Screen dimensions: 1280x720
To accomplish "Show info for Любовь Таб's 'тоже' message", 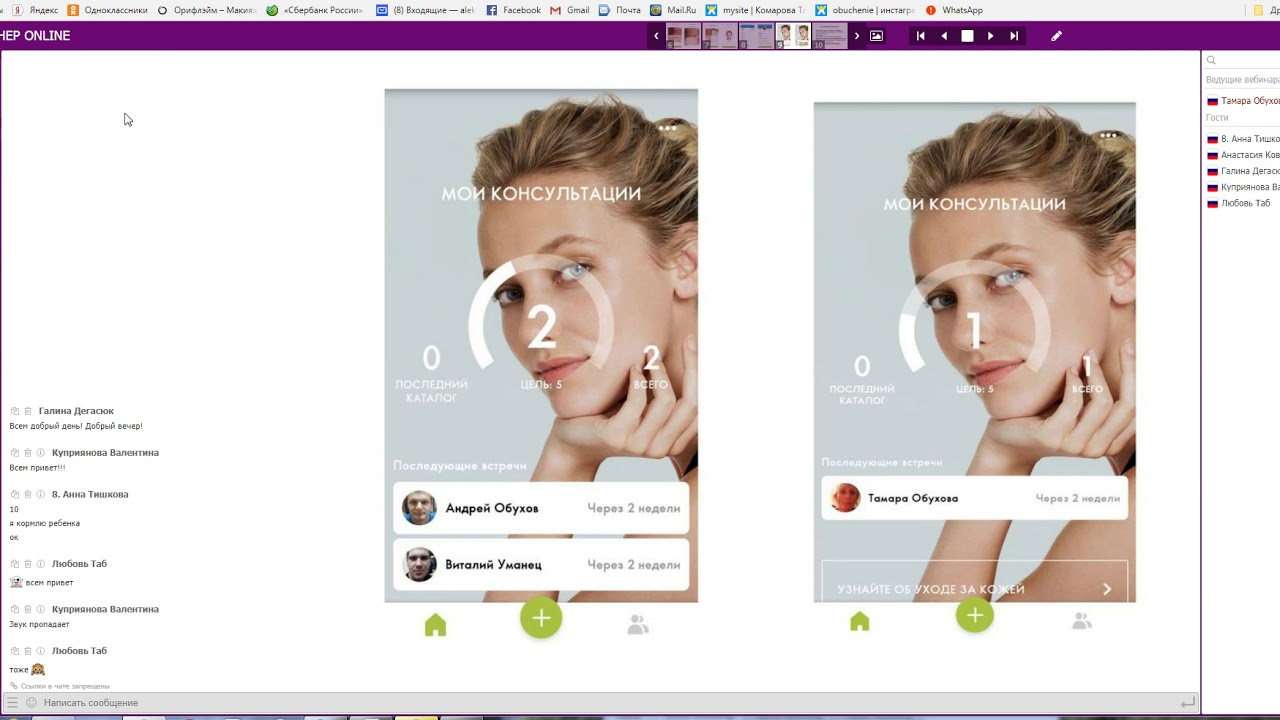I will click(41, 651).
